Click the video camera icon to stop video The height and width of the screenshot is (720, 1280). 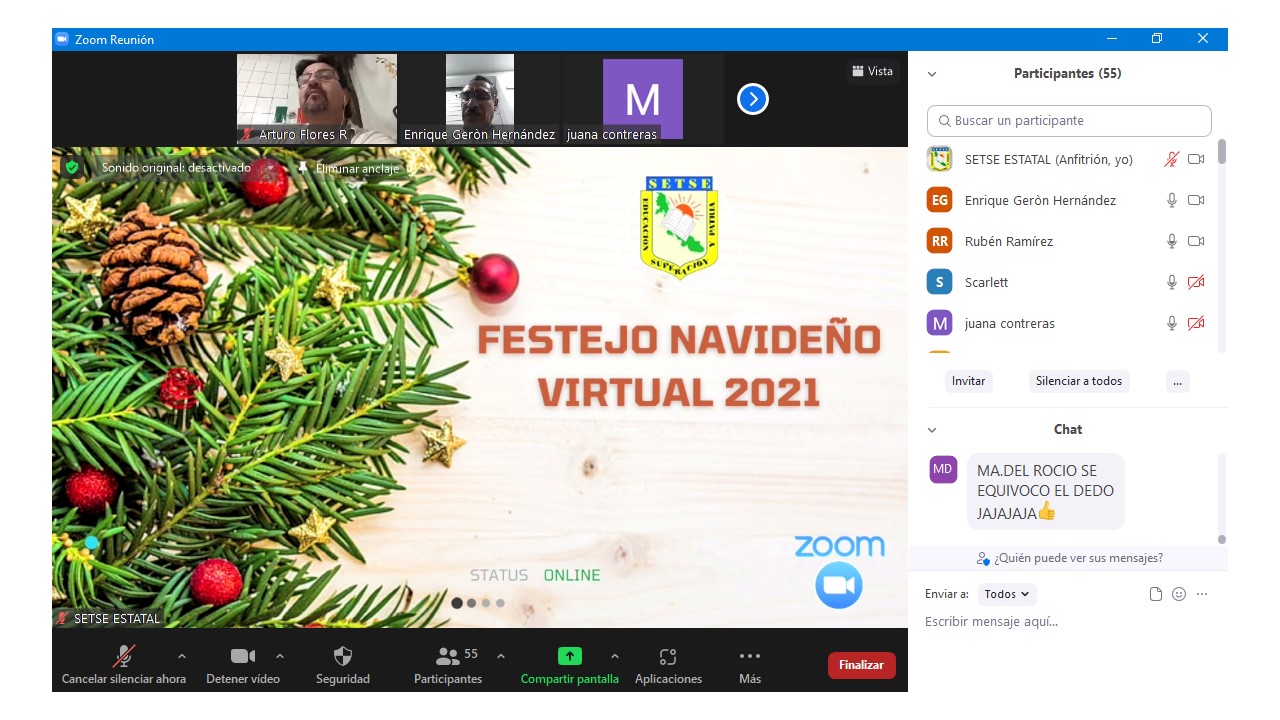pyautogui.click(x=243, y=656)
